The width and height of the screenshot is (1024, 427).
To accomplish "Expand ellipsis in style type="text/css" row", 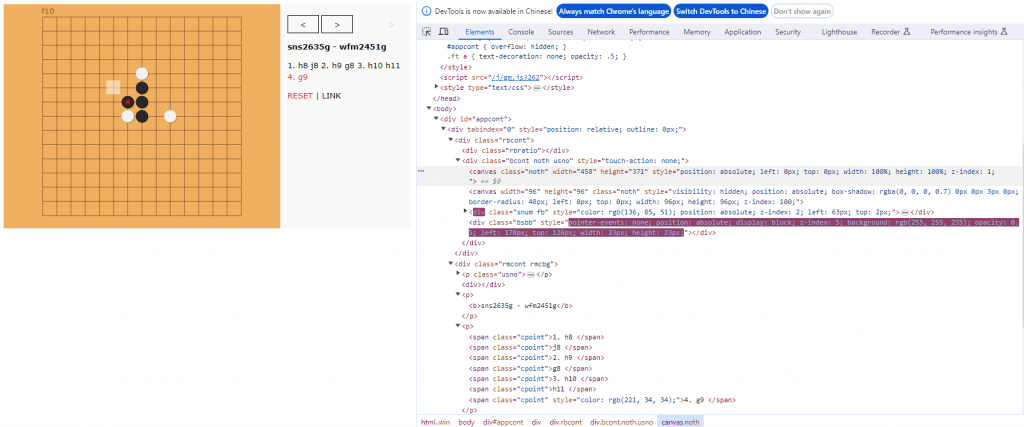I will tap(536, 87).
